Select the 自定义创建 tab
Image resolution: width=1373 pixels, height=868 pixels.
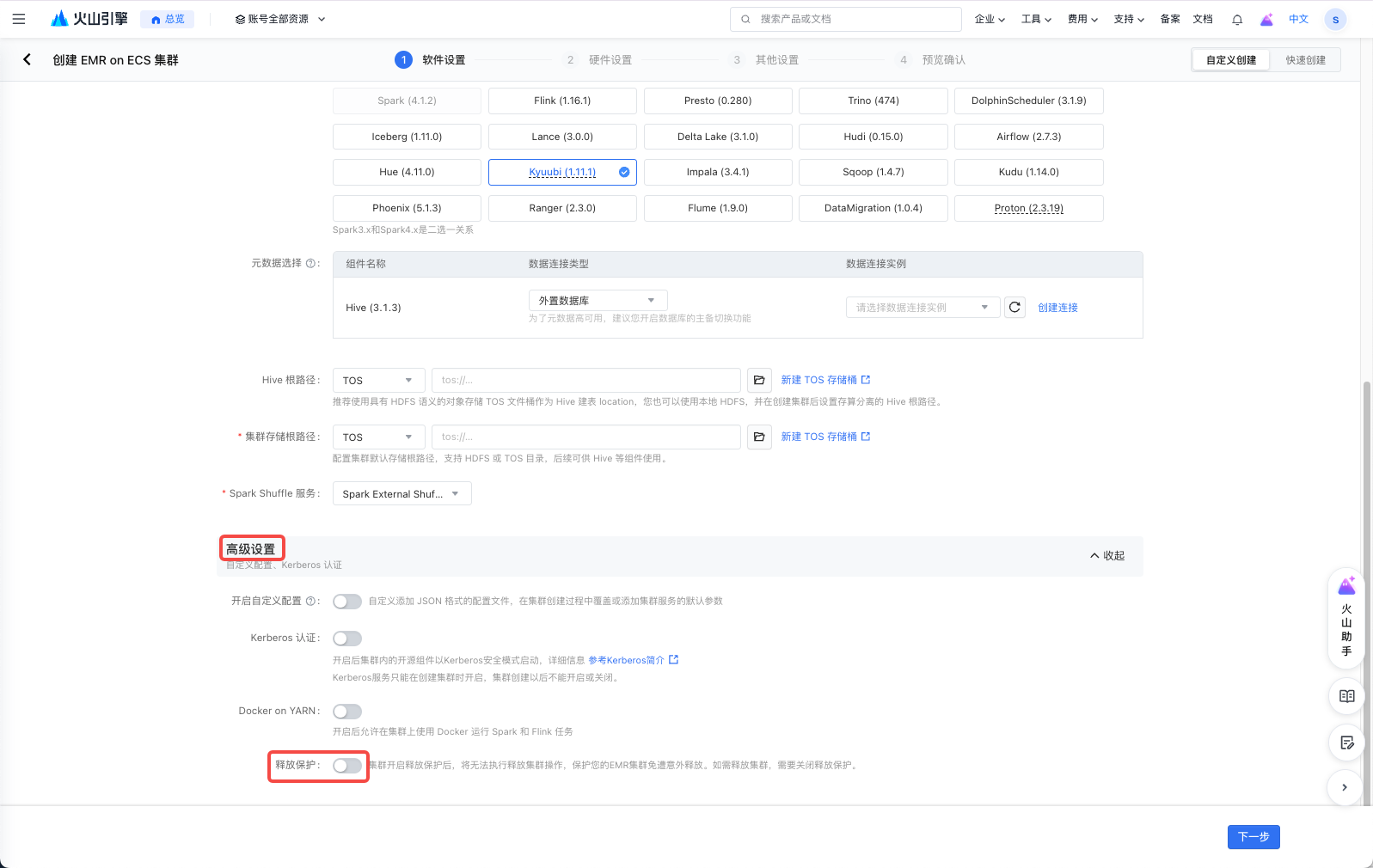[x=1231, y=60]
